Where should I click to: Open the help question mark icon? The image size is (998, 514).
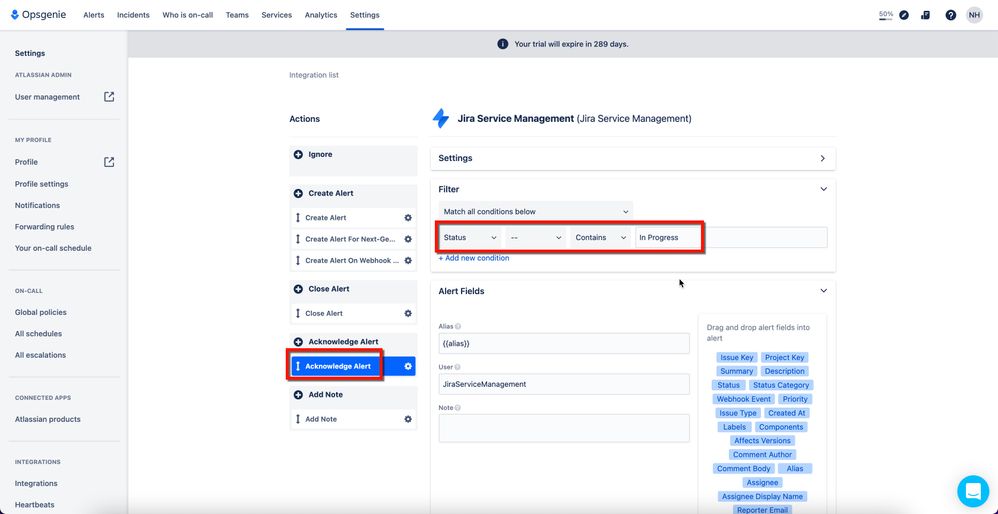coord(950,15)
